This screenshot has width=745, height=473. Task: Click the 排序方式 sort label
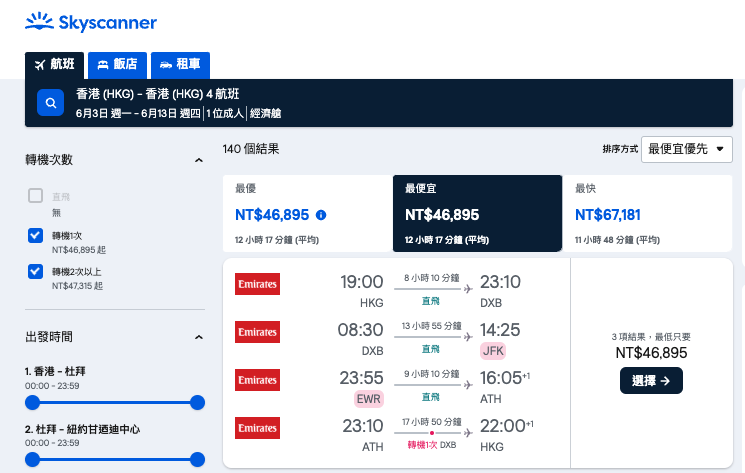620,149
